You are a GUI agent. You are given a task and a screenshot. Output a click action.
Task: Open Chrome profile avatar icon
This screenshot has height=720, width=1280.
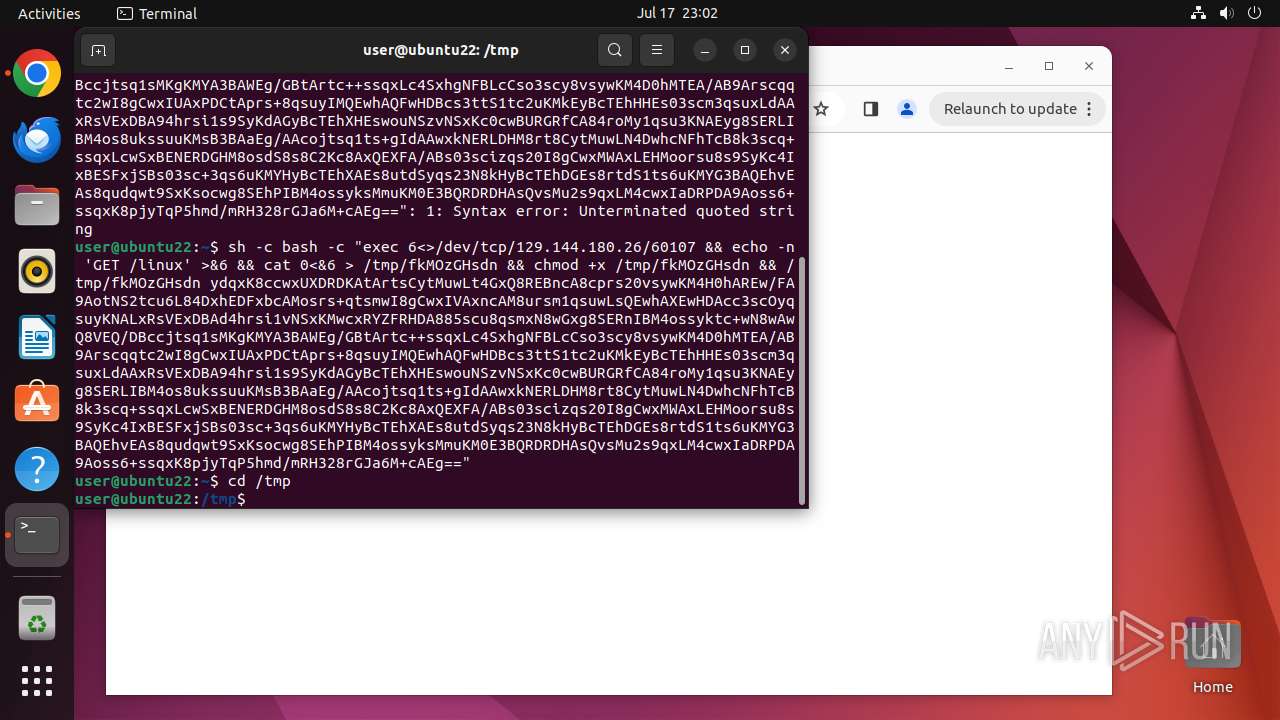(x=907, y=109)
